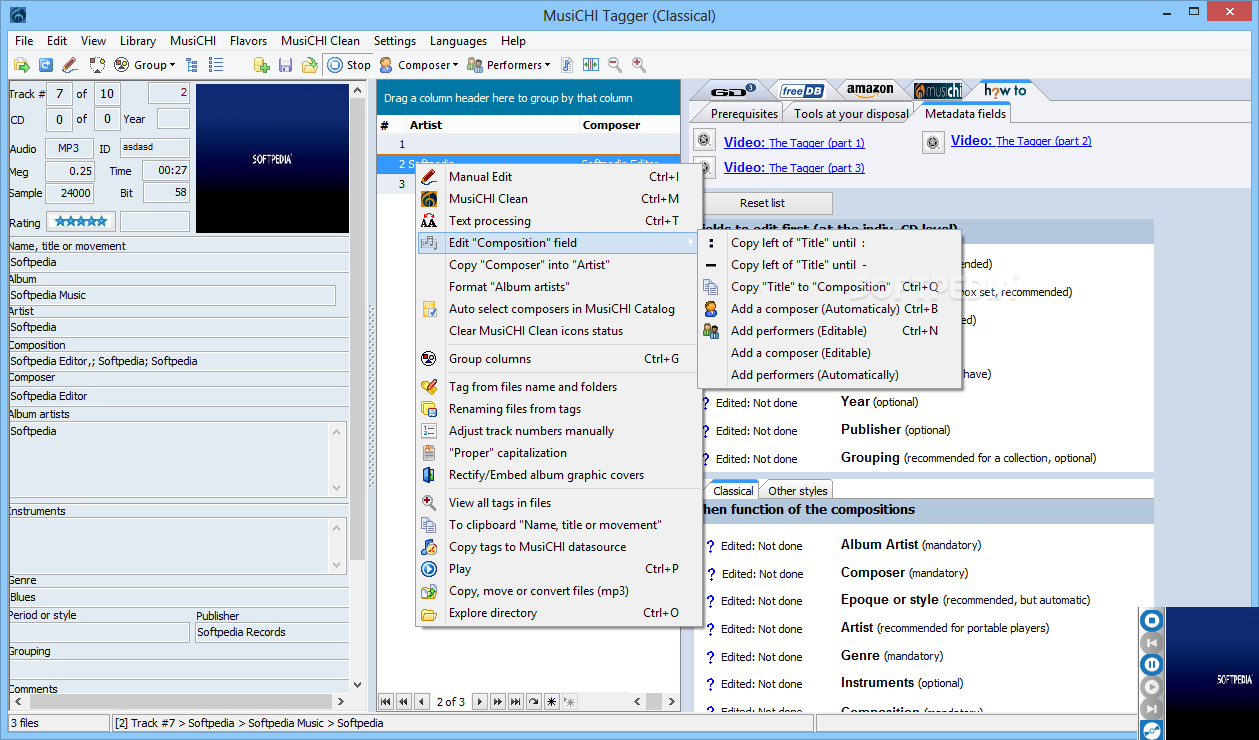Open Video: The Tagger (part 2) link
The width and height of the screenshot is (1259, 740).
(1021, 141)
